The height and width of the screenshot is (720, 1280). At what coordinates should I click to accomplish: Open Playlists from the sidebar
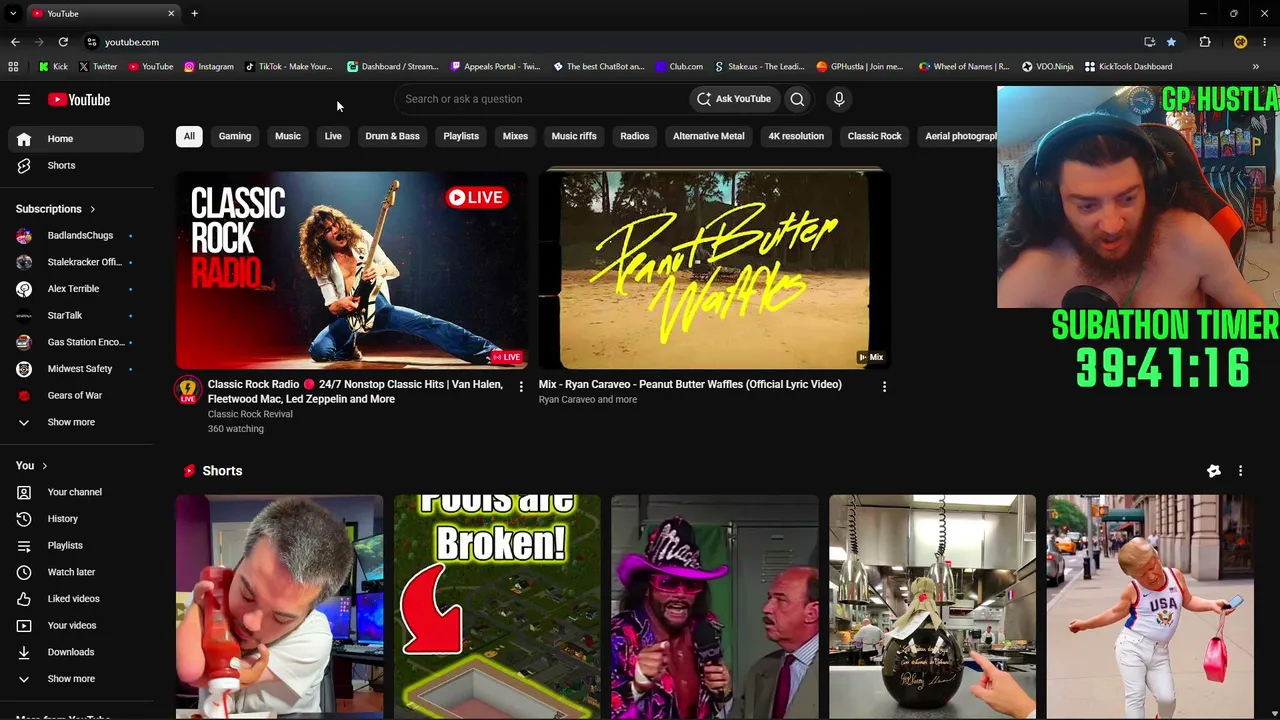tap(76, 545)
